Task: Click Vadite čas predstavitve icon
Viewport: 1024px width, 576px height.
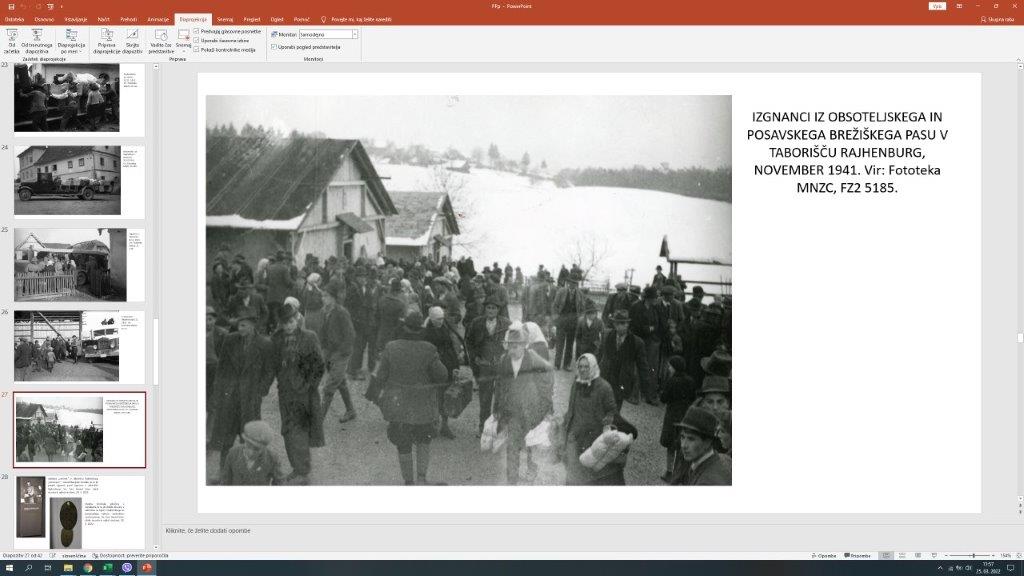Action: pyautogui.click(x=160, y=40)
